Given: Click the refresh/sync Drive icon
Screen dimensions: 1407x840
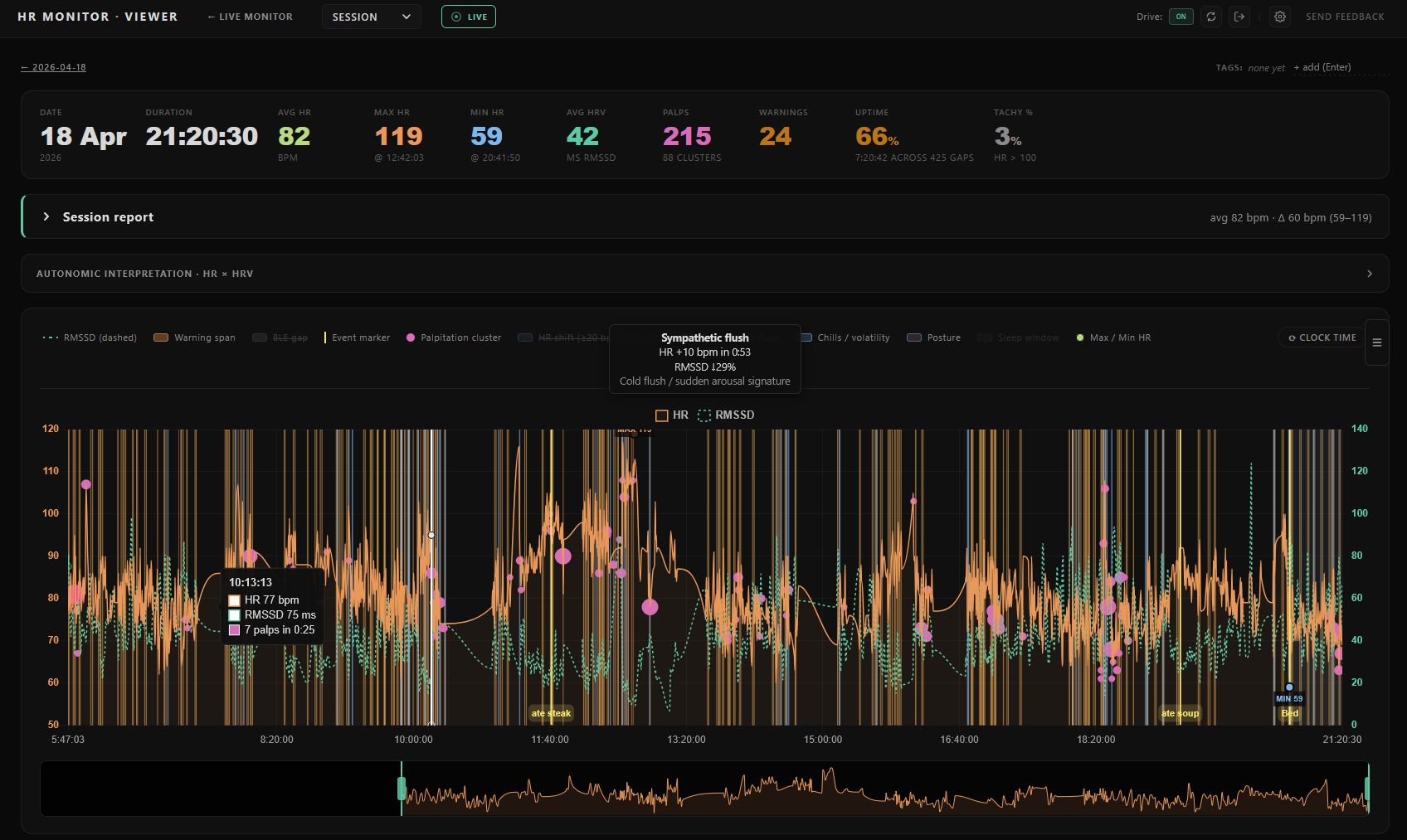Looking at the screenshot, I should point(1210,17).
